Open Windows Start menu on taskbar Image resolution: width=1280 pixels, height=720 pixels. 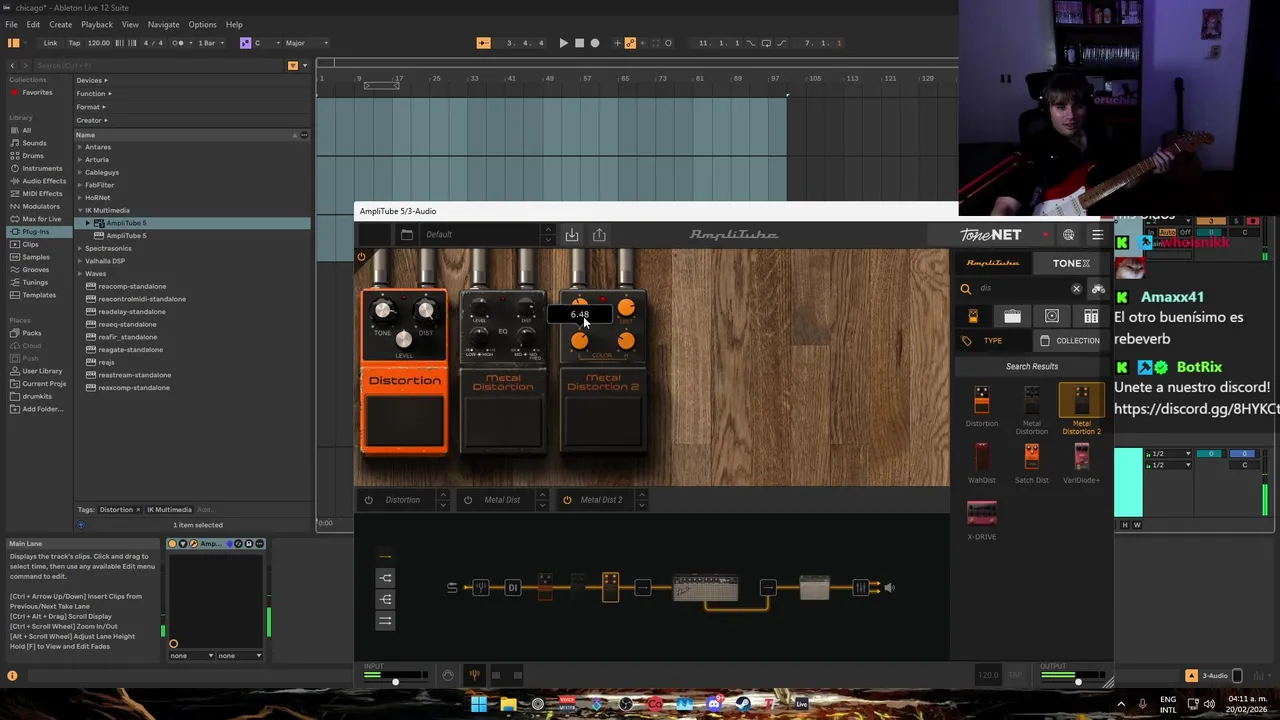[479, 704]
